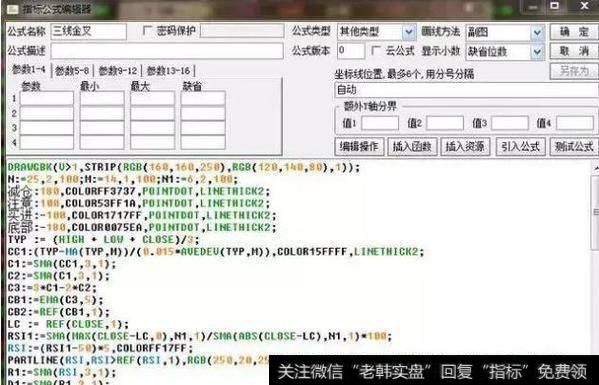Click the 指标公式编辑器 window title icon

[13, 9]
